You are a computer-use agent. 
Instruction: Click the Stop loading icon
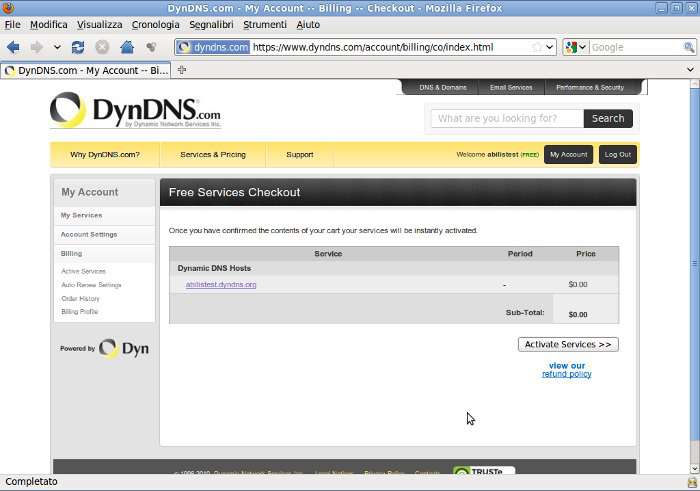click(x=102, y=47)
